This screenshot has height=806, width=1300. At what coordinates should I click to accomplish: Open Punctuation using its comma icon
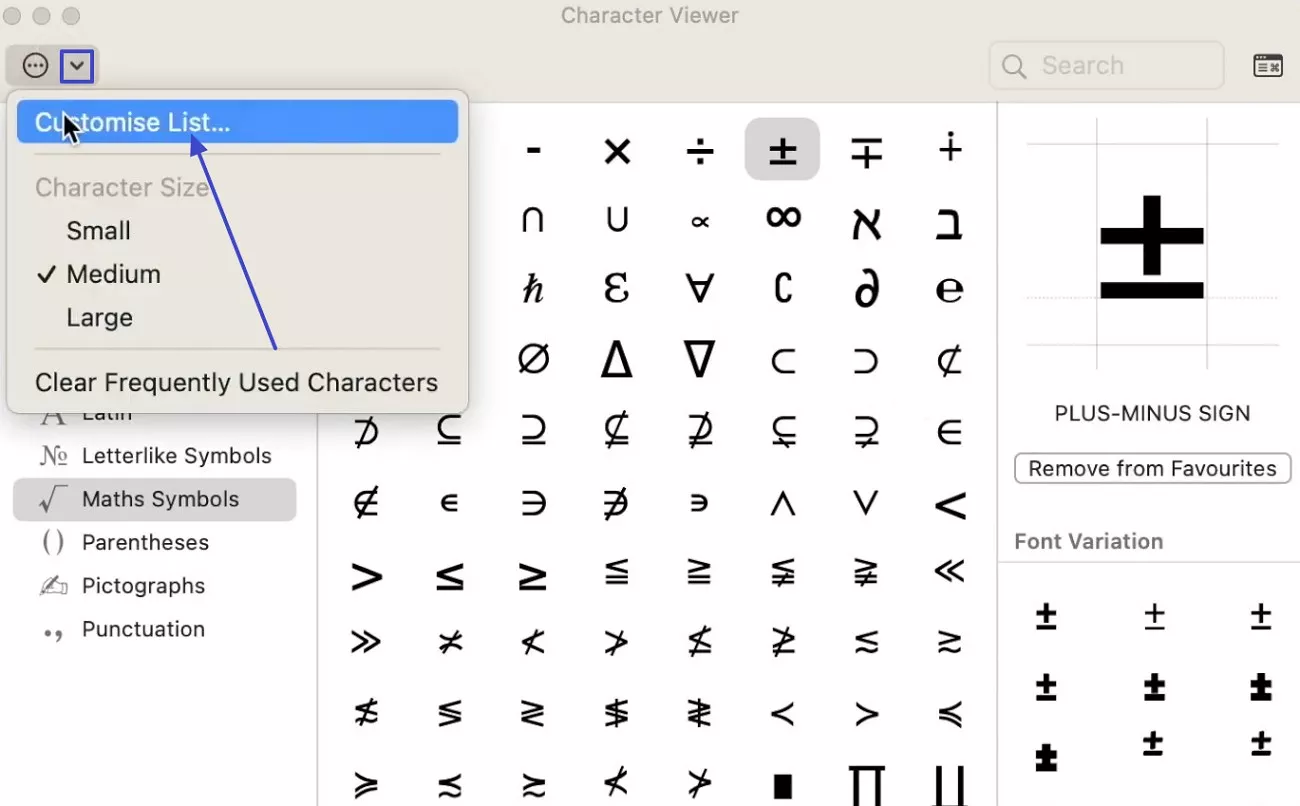point(52,629)
